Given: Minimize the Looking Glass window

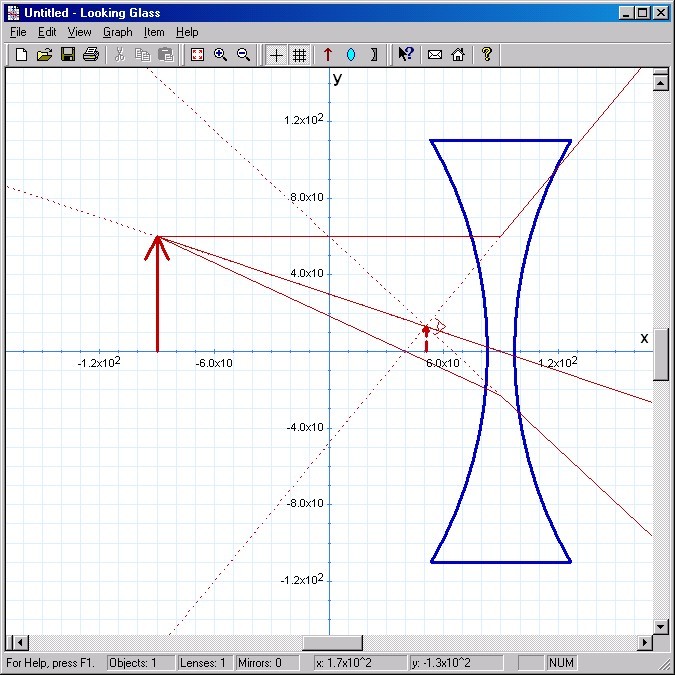Looking at the screenshot, I should coord(626,13).
